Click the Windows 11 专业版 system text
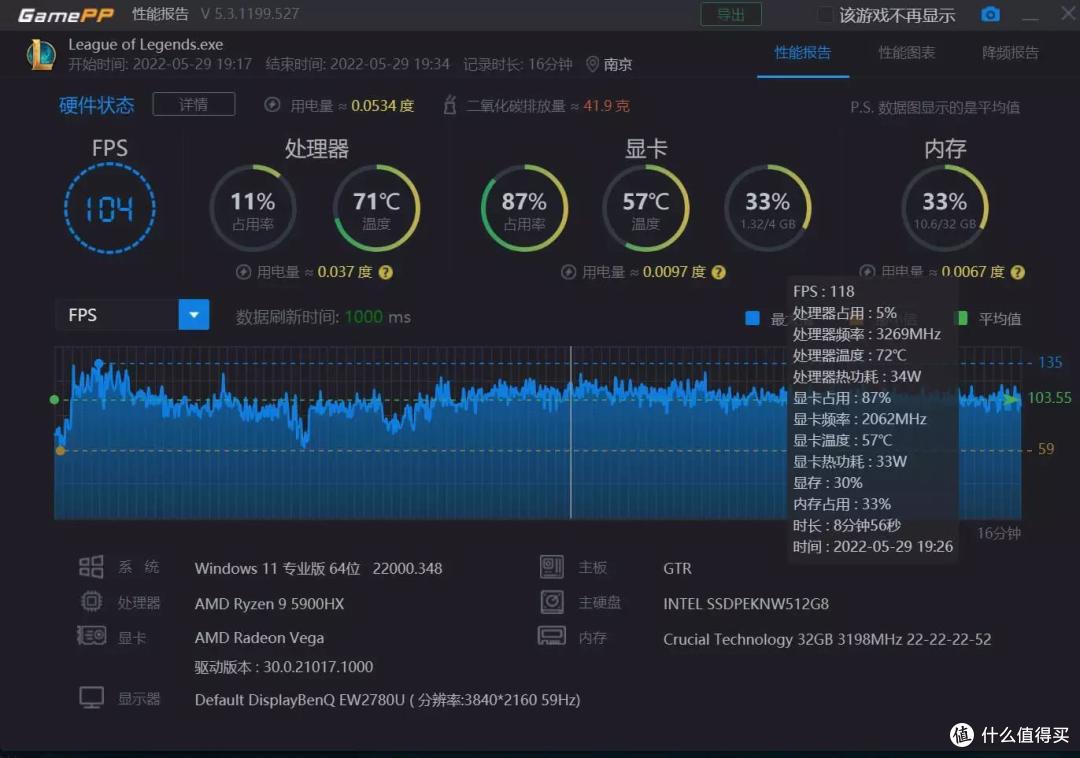The height and width of the screenshot is (758, 1080). click(318, 569)
